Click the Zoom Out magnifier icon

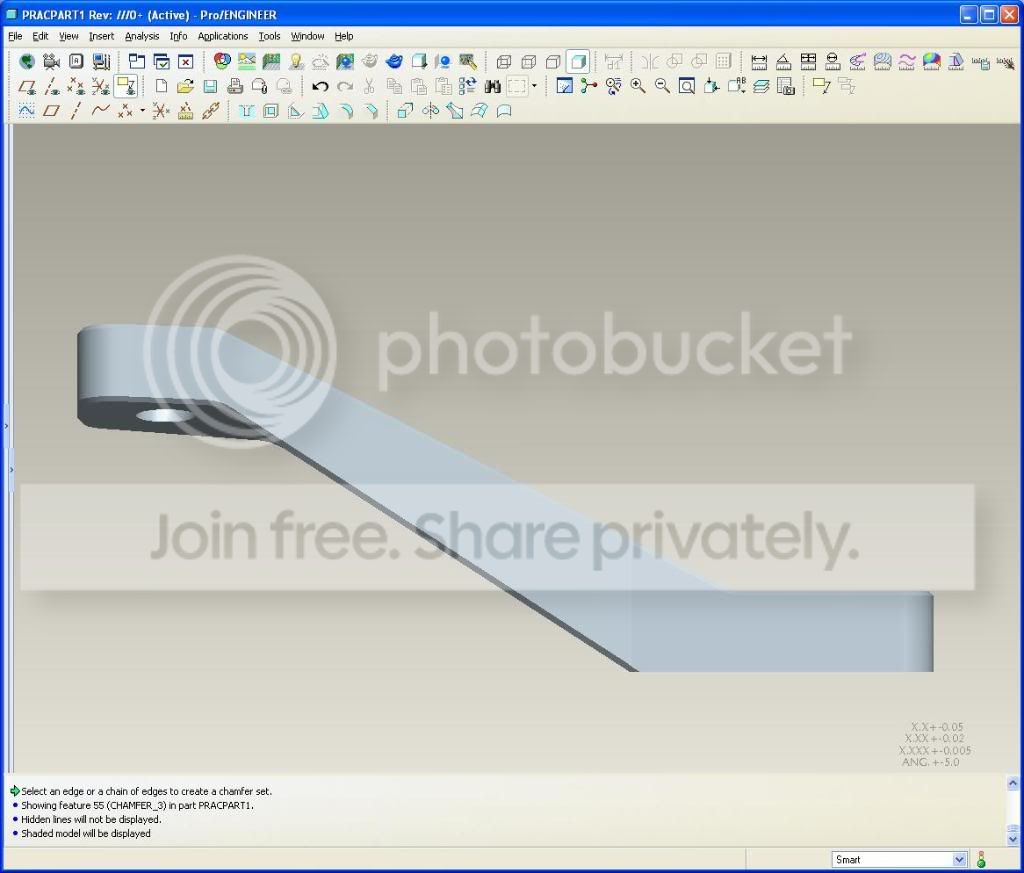point(662,86)
